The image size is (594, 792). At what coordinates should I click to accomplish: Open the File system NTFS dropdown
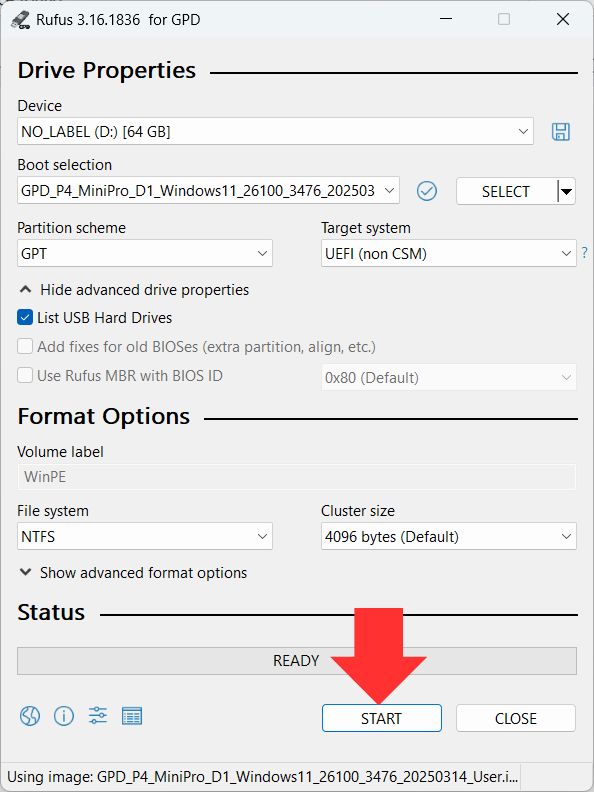tap(145, 536)
